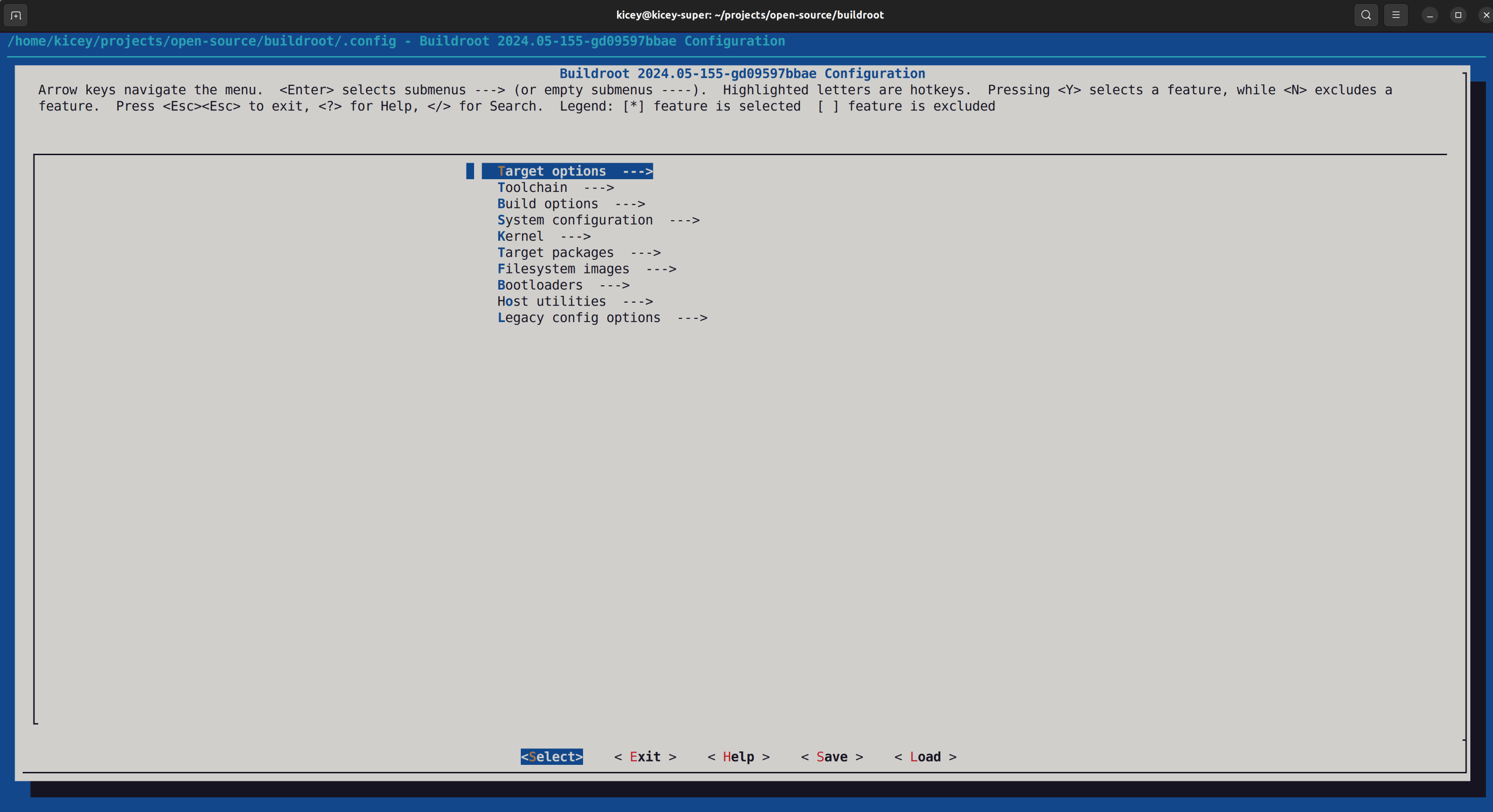This screenshot has width=1493, height=812.
Task: Open the System configuration submenu
Action: tap(575, 220)
